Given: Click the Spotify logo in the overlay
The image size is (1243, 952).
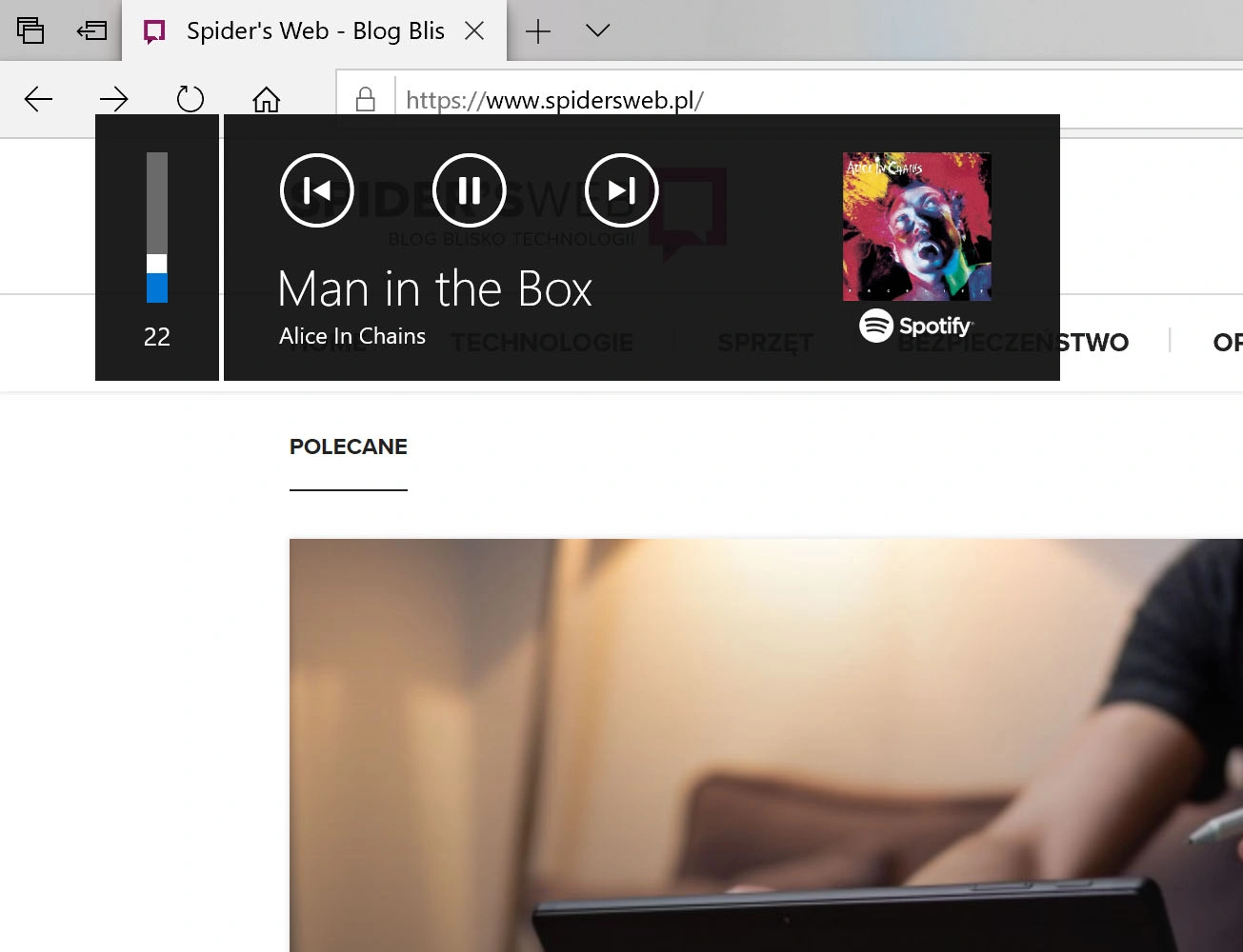Looking at the screenshot, I should [x=916, y=326].
